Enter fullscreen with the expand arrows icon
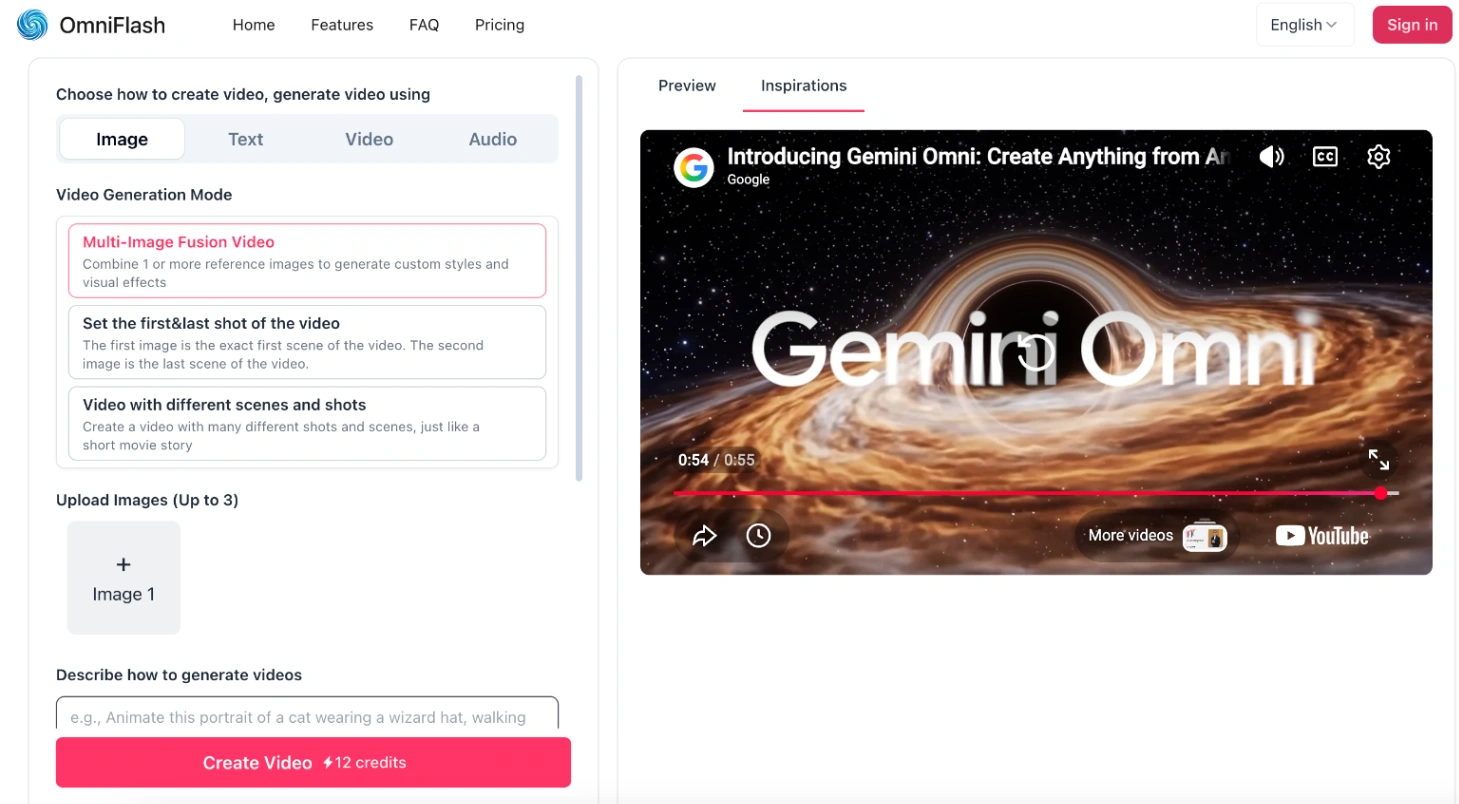Screen dimensions: 1459x804 tap(1379, 459)
